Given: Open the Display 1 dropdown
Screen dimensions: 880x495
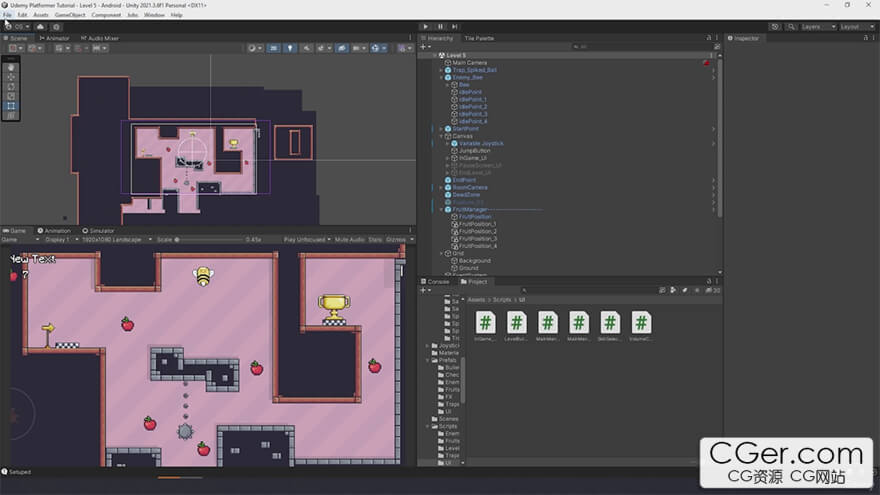Looking at the screenshot, I should coord(61,240).
